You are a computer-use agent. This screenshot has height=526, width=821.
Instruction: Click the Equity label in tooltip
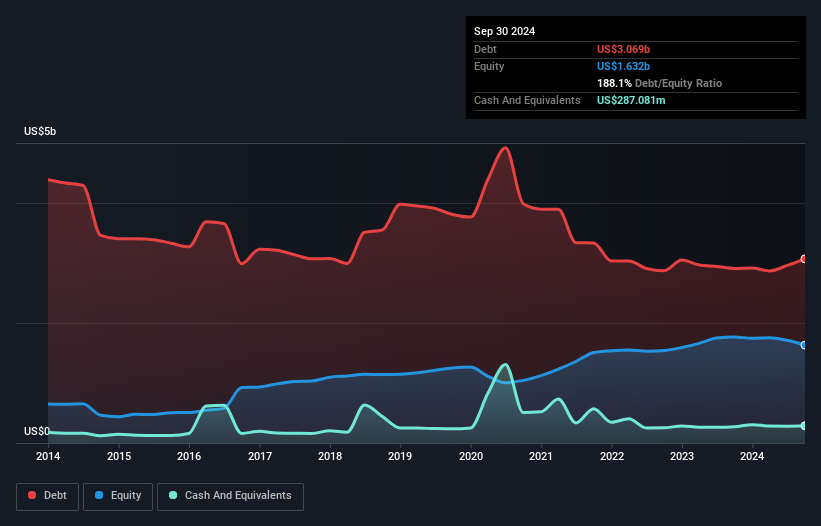pyautogui.click(x=489, y=66)
